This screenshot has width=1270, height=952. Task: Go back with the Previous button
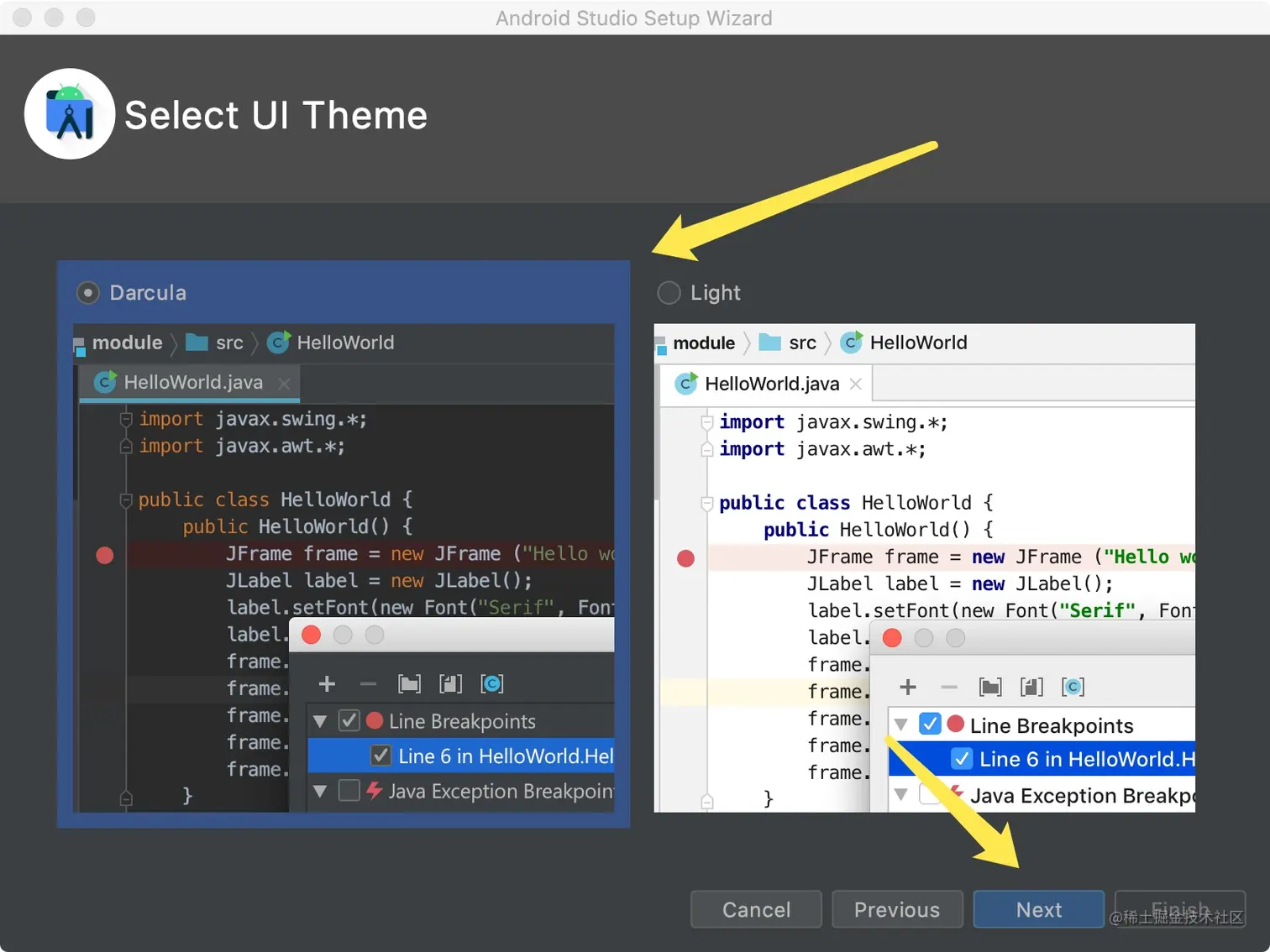coord(897,909)
